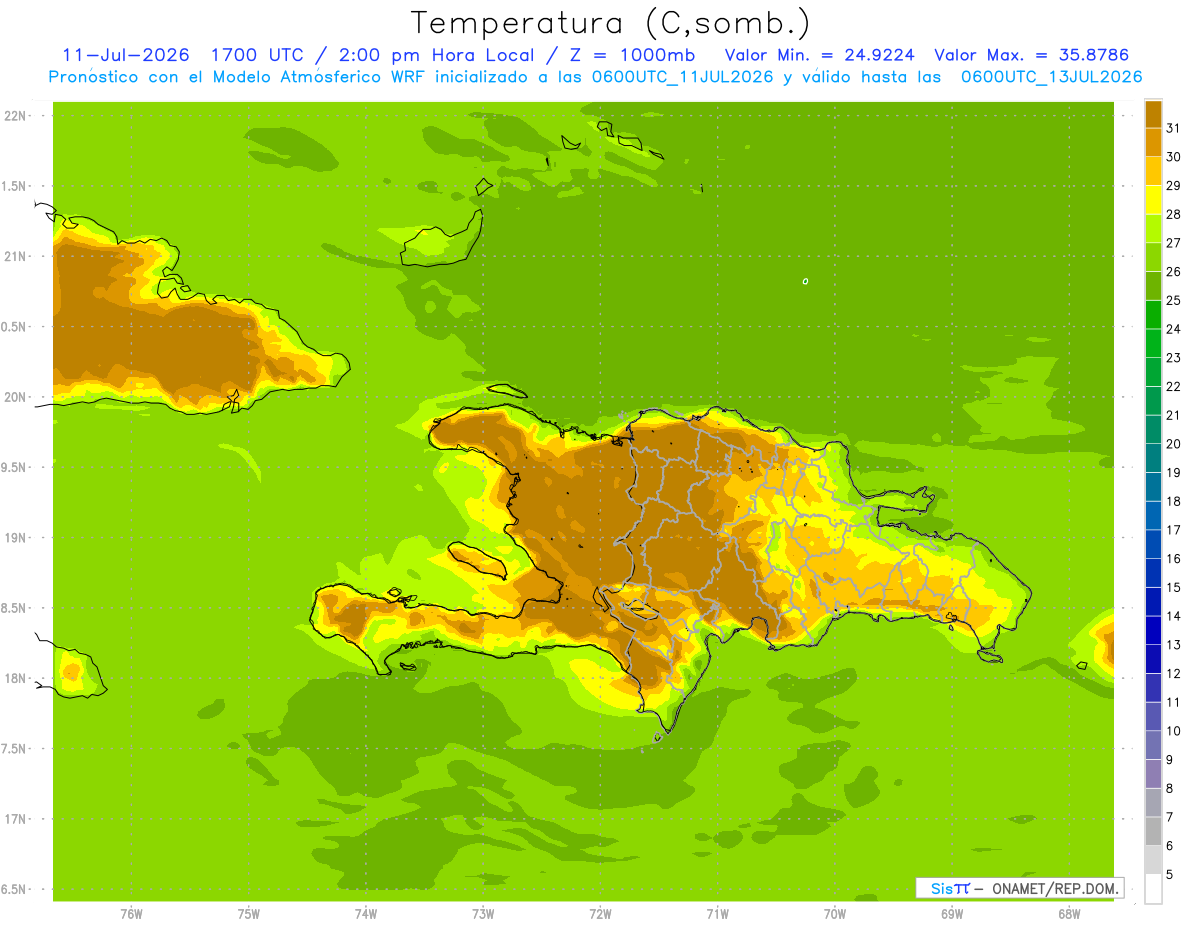The width and height of the screenshot is (1200, 927).
Task: Click the colorbar value '11'
Action: (x=1173, y=702)
